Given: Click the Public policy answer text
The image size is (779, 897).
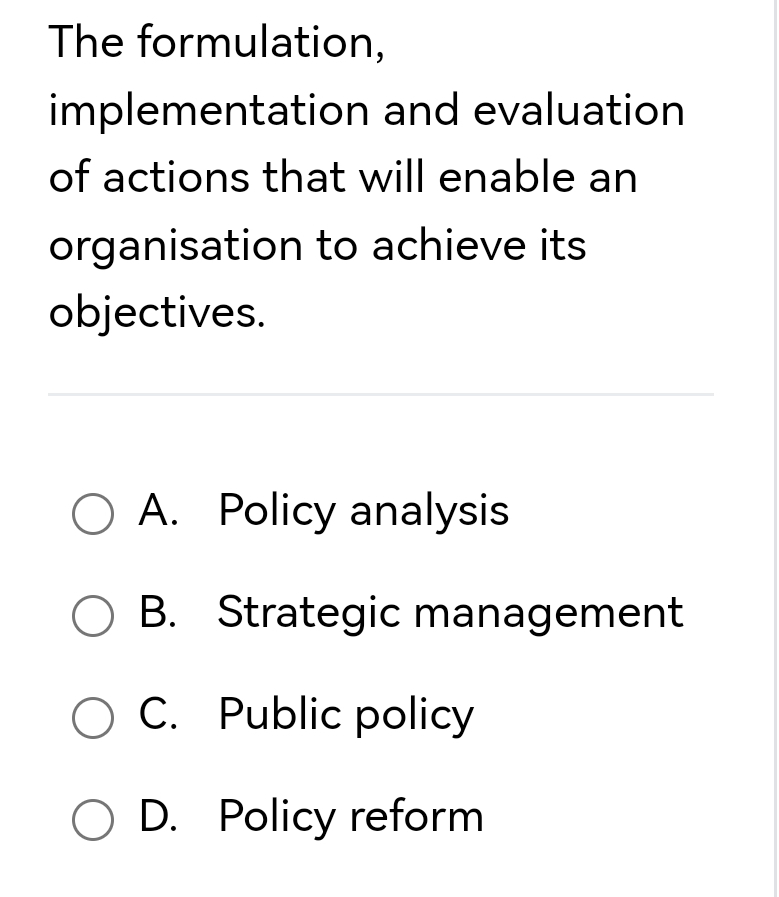Looking at the screenshot, I should point(345,715).
